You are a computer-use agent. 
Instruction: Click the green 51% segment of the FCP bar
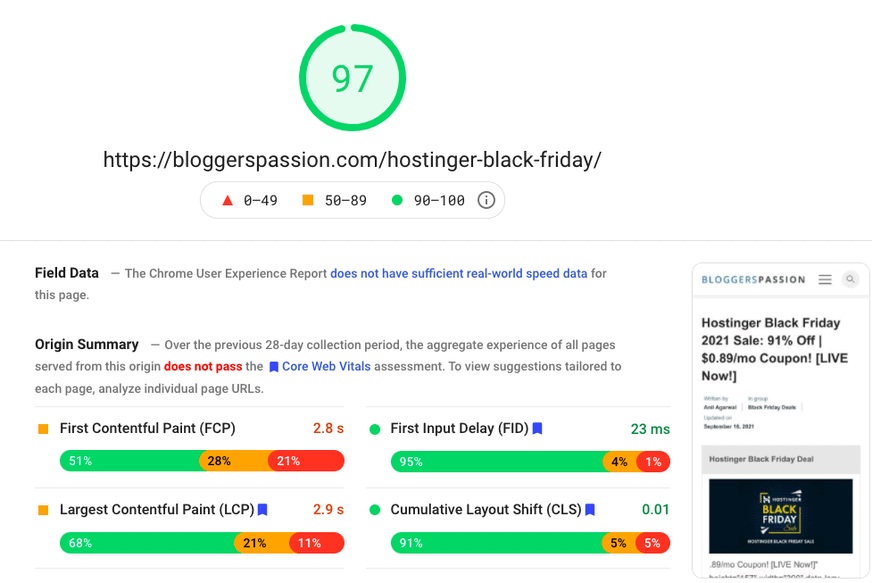[129, 461]
